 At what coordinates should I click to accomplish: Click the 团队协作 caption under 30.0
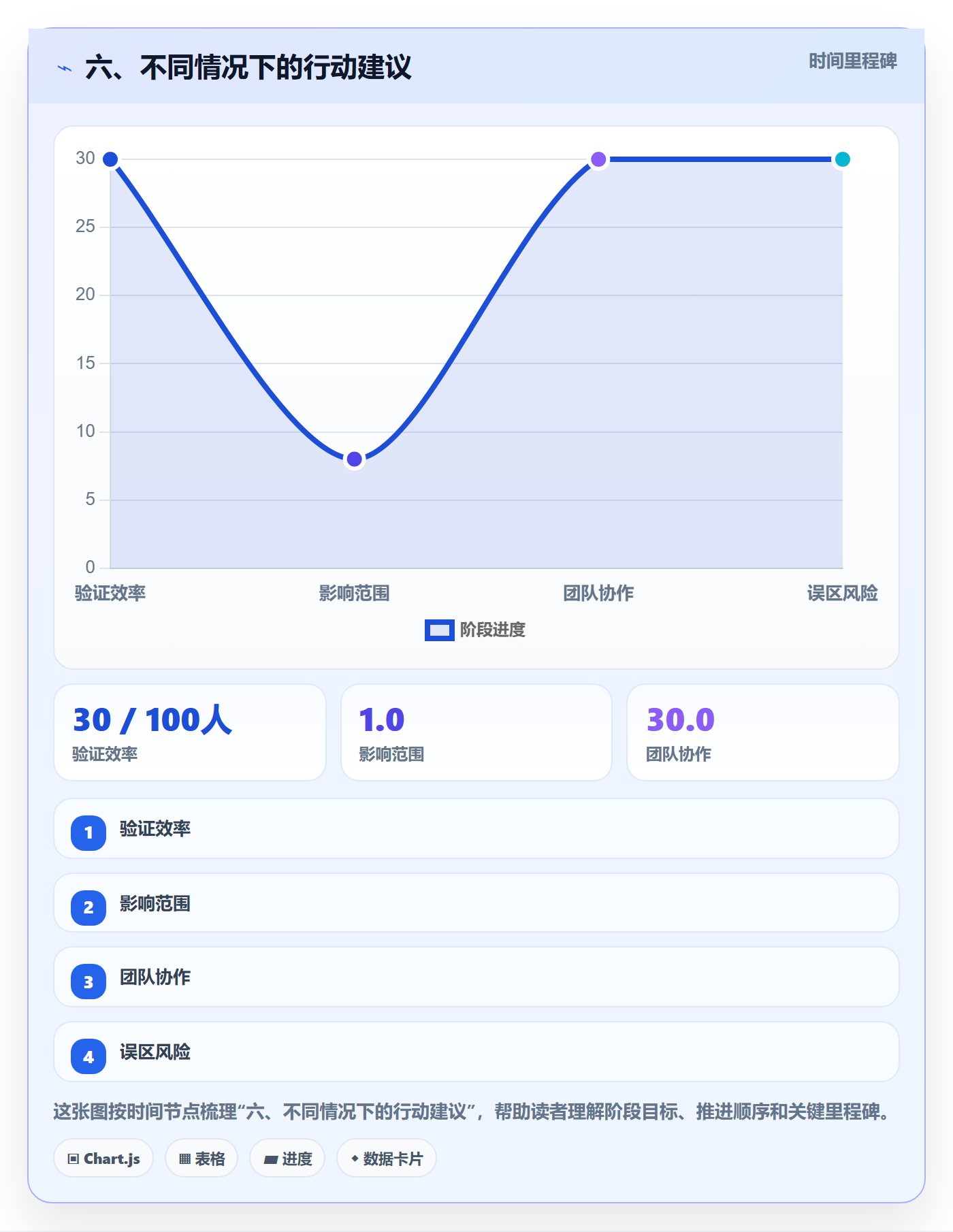(679, 754)
